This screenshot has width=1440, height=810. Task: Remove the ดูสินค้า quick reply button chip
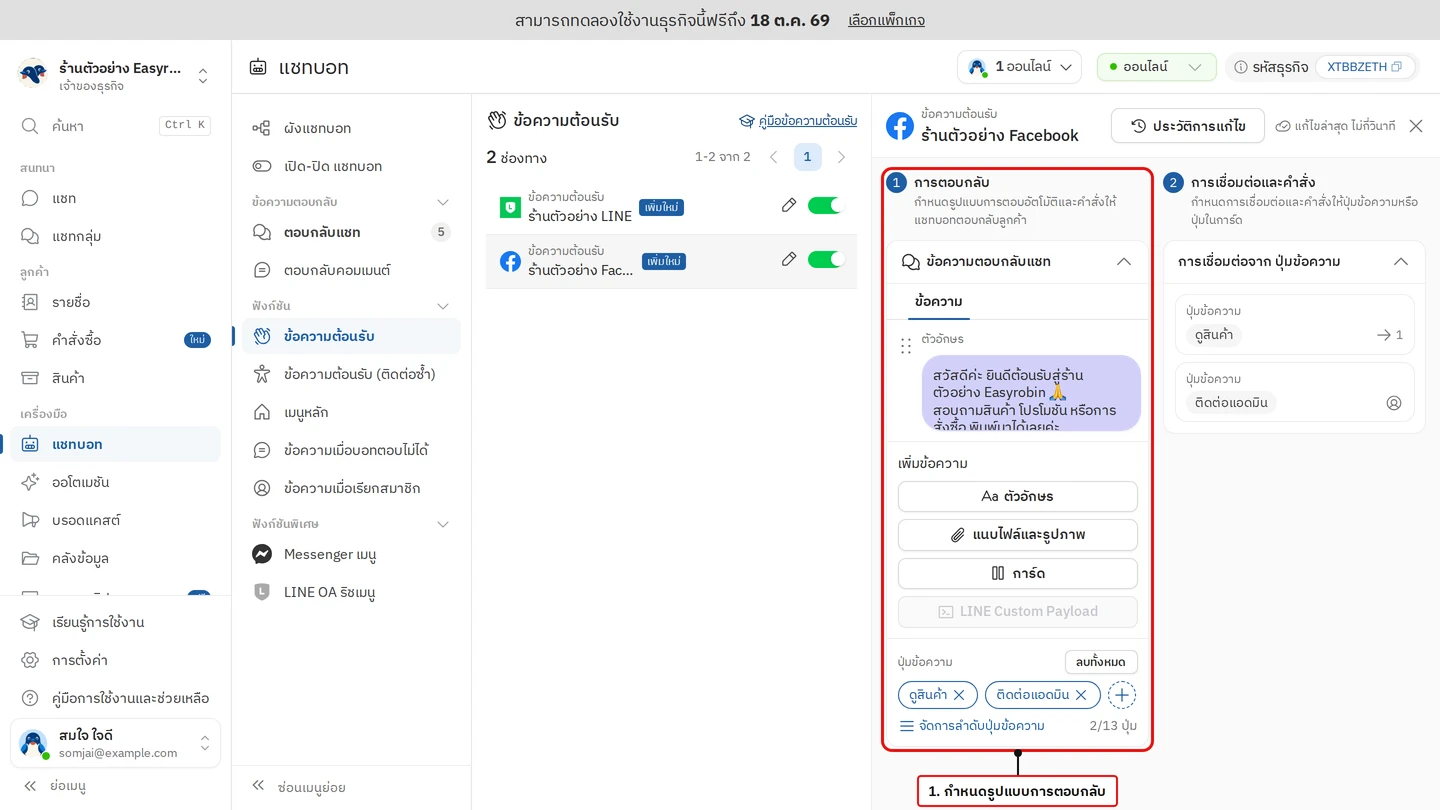[x=959, y=695]
